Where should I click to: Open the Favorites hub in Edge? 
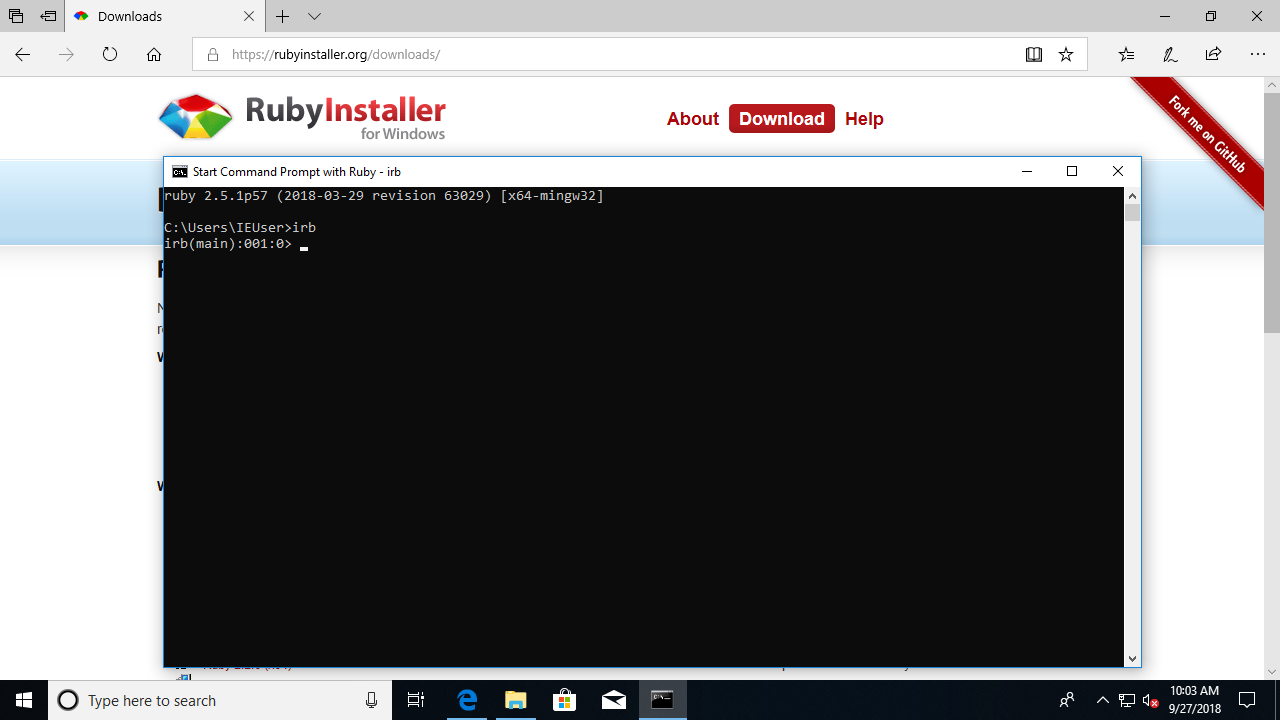1126,55
